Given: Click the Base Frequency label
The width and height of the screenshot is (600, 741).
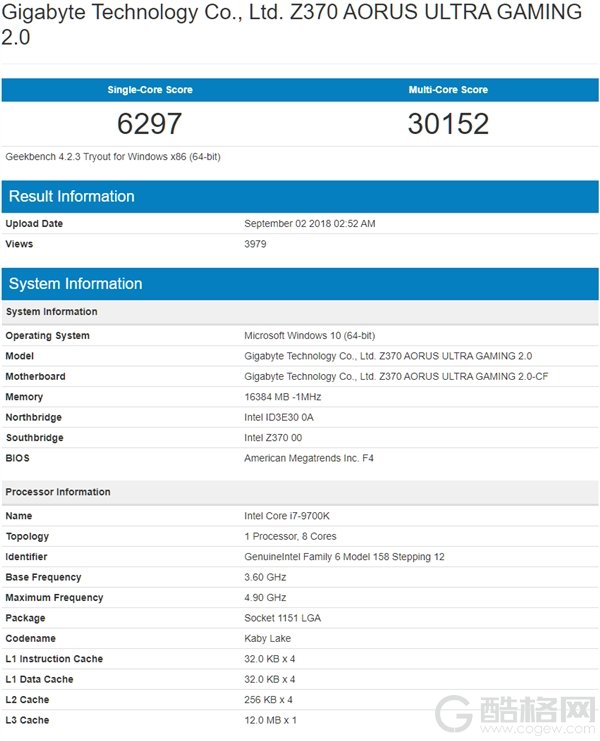Looking at the screenshot, I should (43, 577).
